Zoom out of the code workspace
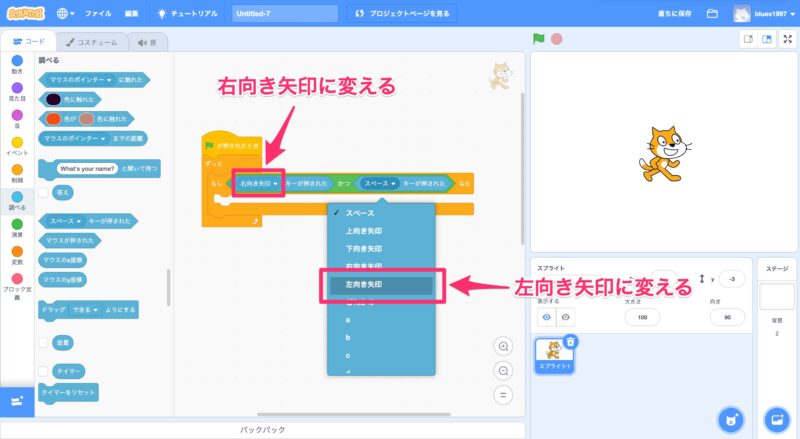The height and width of the screenshot is (439, 800). pyautogui.click(x=504, y=370)
